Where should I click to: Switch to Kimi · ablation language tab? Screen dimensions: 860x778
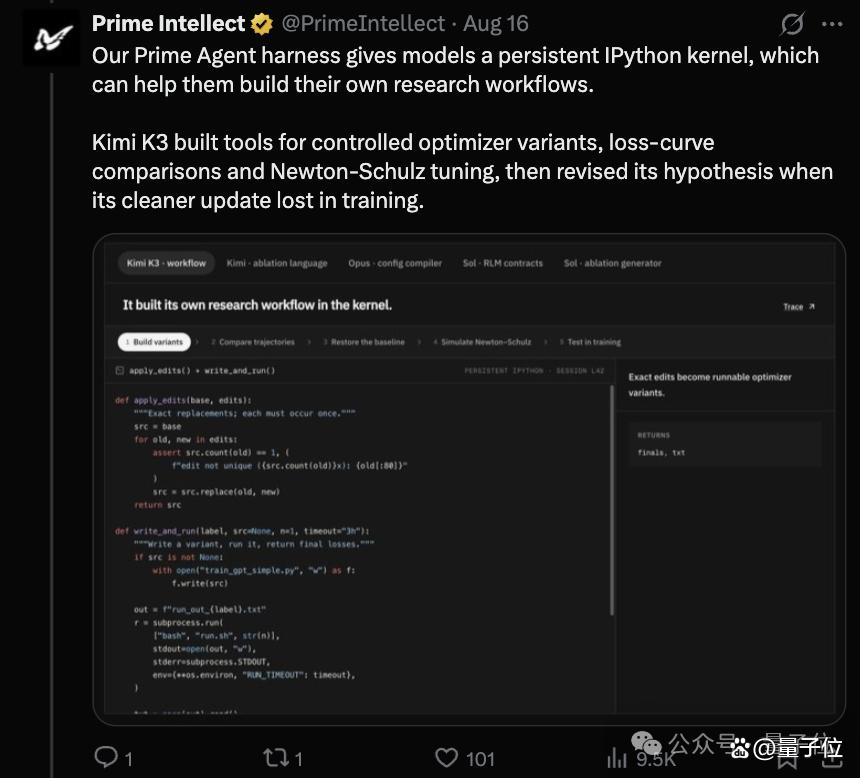point(277,263)
